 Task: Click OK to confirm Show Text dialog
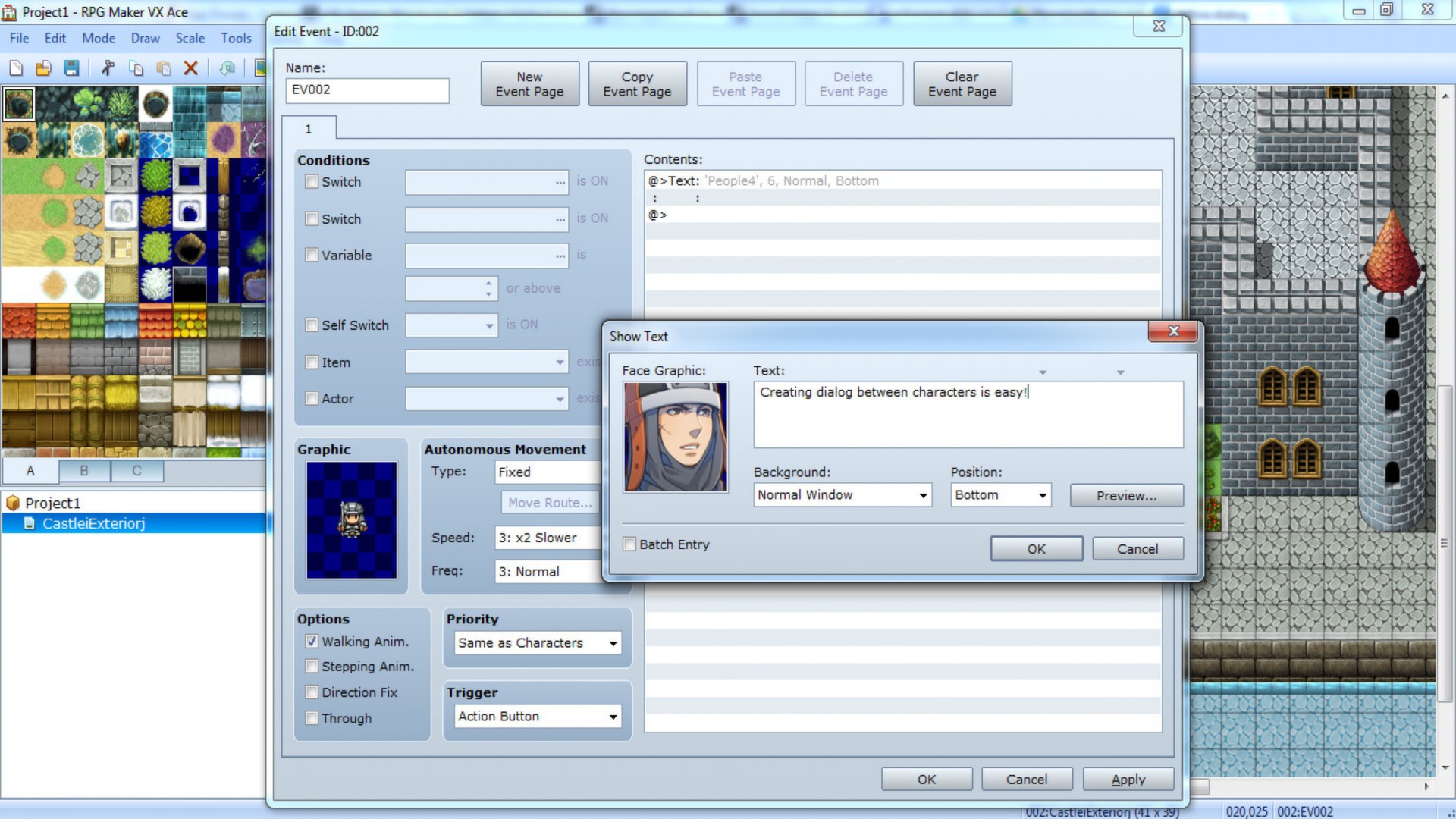coord(1037,548)
